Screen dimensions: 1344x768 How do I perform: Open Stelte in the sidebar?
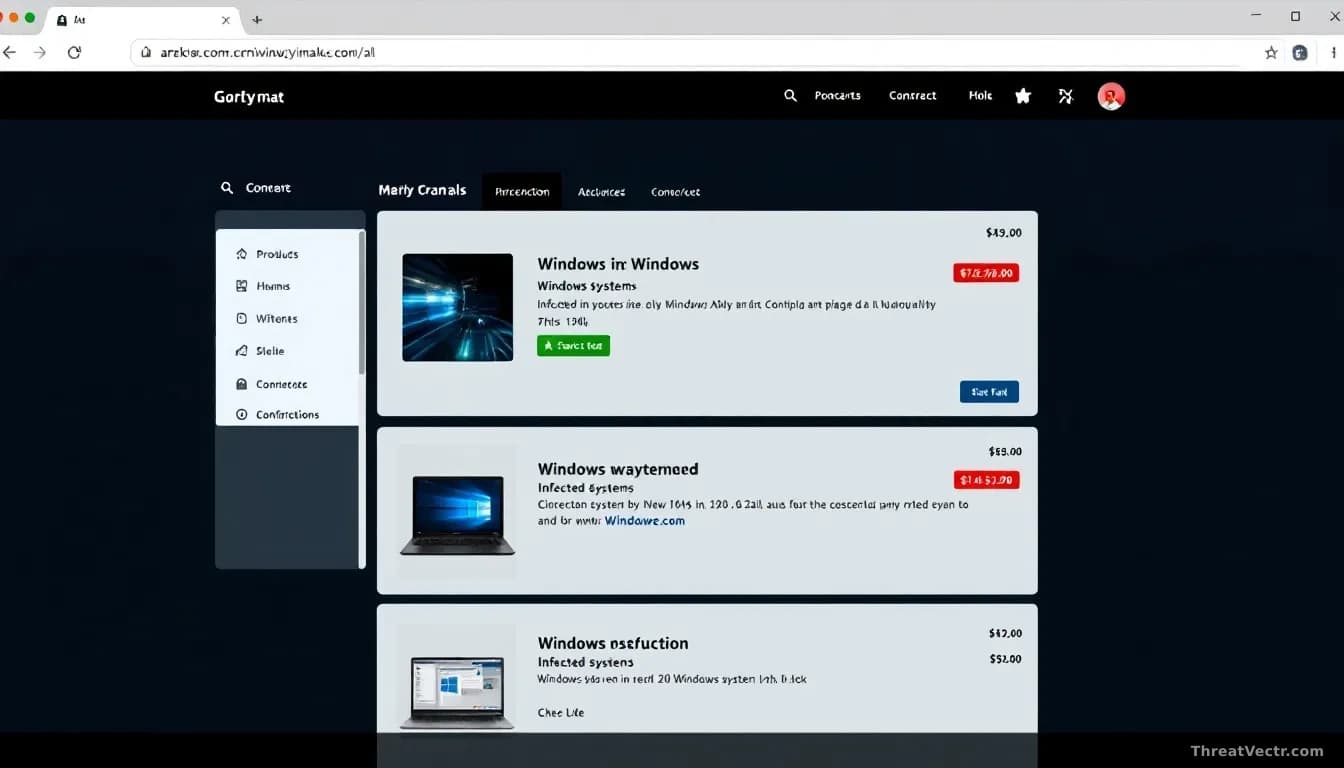[x=270, y=351]
